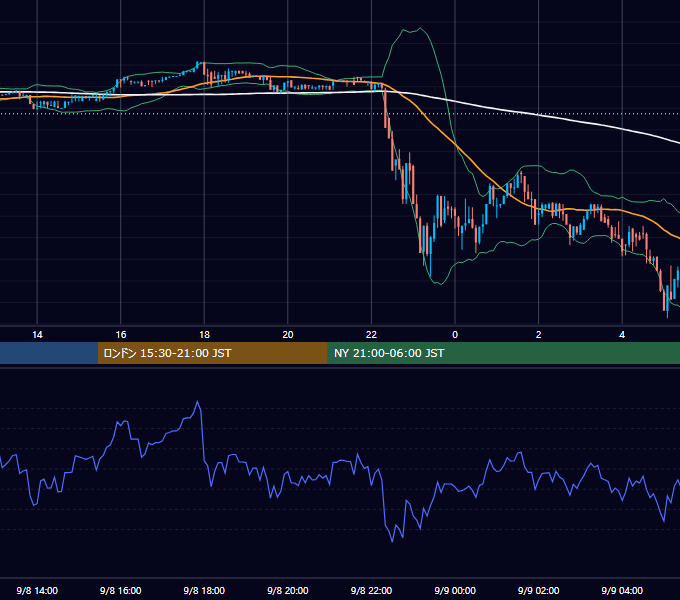The height and width of the screenshot is (600, 680).
Task: Click the '9/9 00:00' label on the lower axis
Action: [x=455, y=590]
